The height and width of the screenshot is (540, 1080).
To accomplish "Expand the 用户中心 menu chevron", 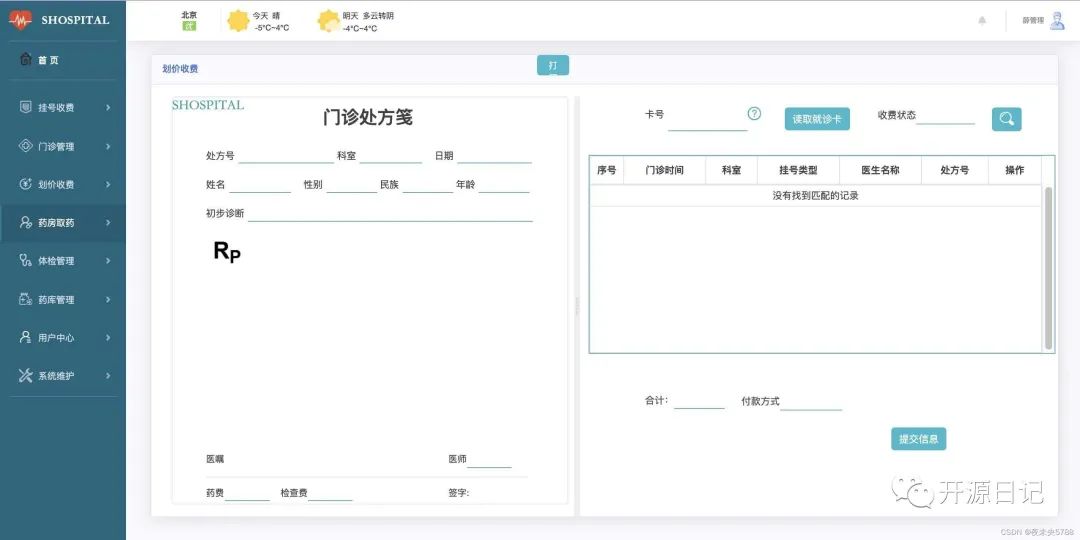I will pyautogui.click(x=108, y=338).
